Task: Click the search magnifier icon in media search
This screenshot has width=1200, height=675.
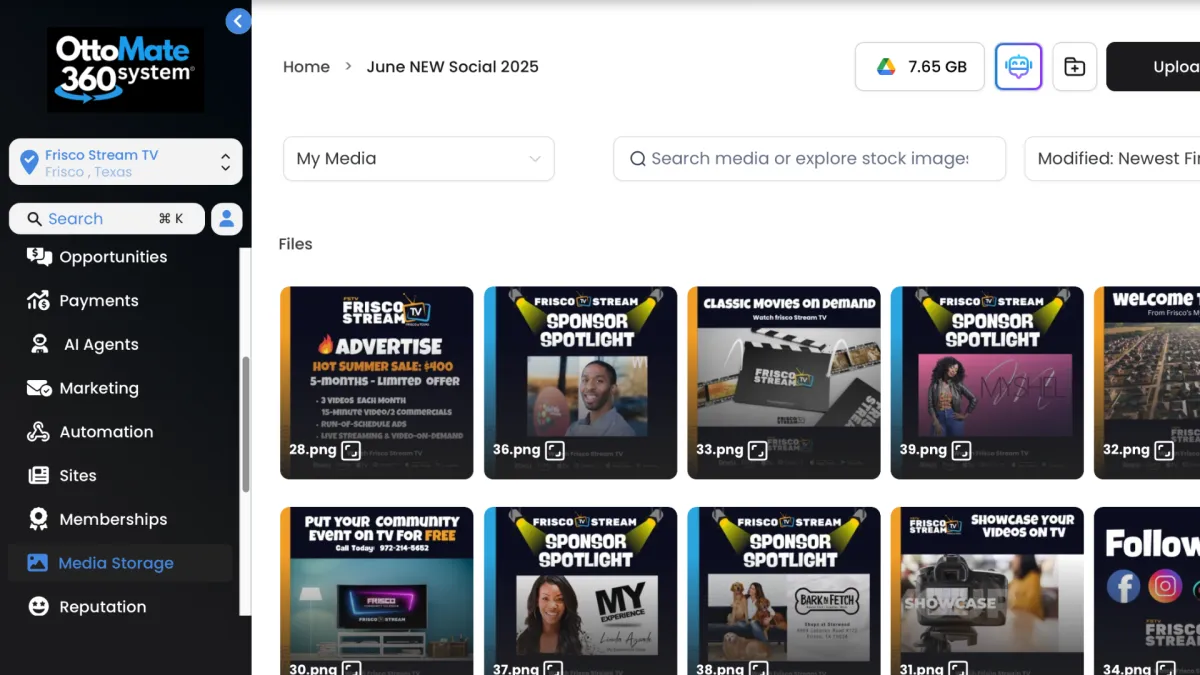Action: click(x=637, y=159)
